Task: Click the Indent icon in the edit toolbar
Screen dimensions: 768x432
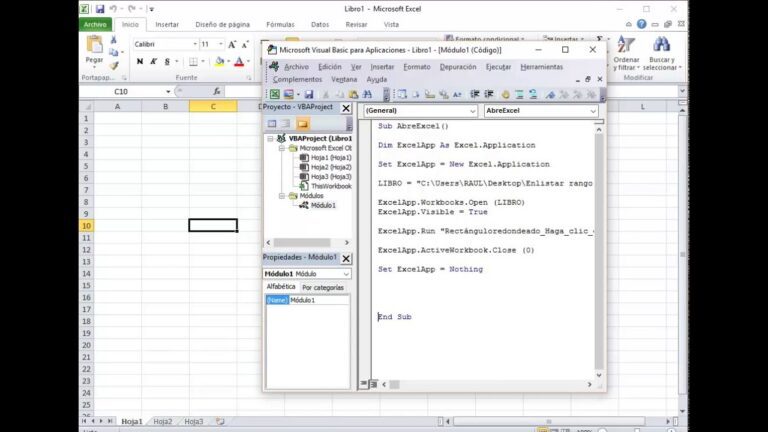Action: (475, 95)
